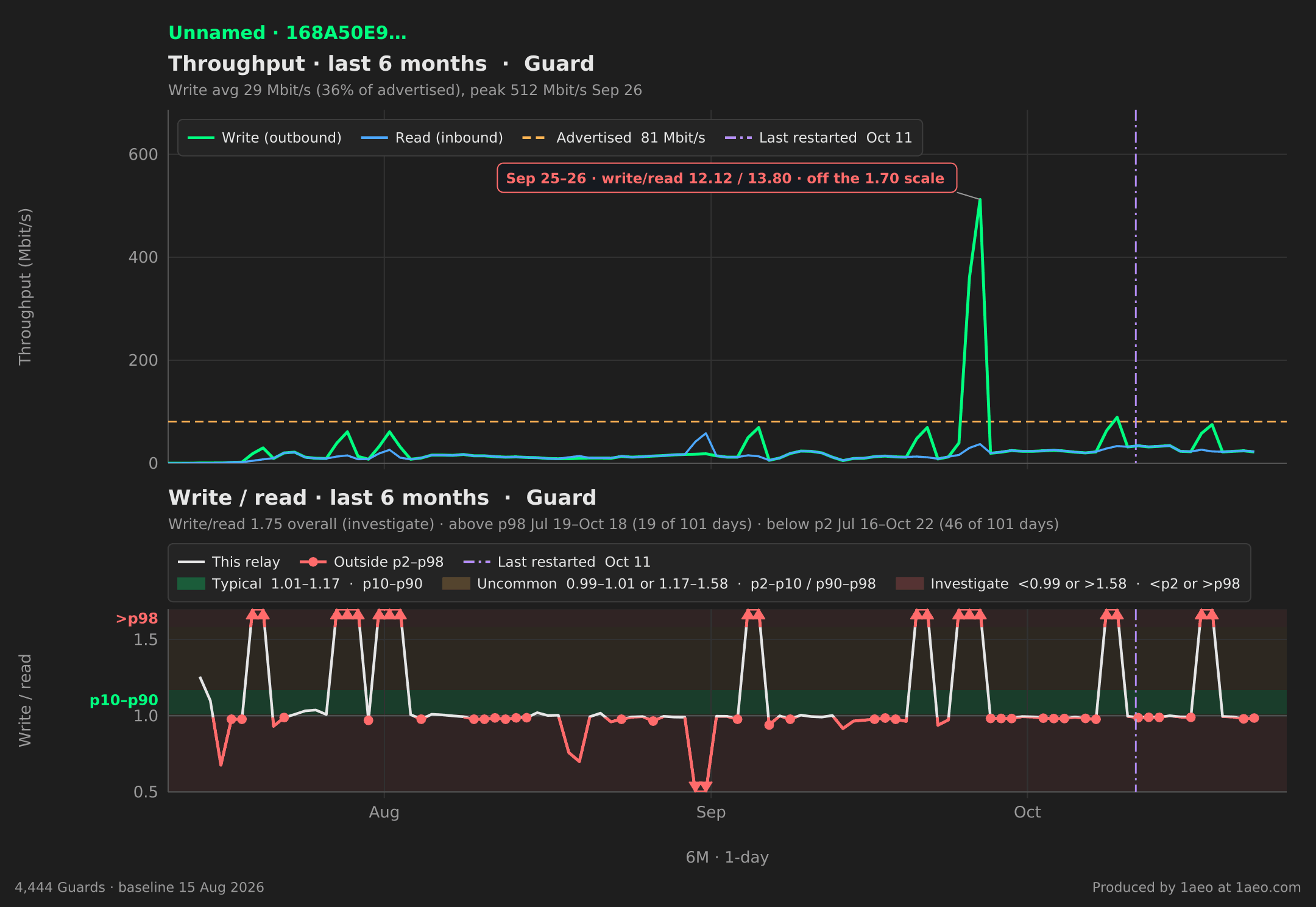Click the '4,444 Guards · baseline 15 Aug 2026' footer

tap(140, 887)
